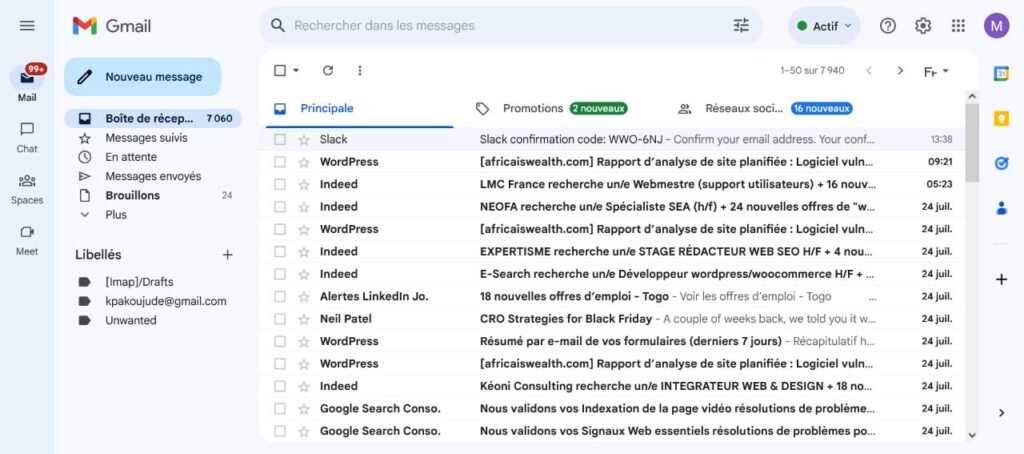This screenshot has height=454, width=1024.
Task: Star the Slack email
Action: point(304,139)
